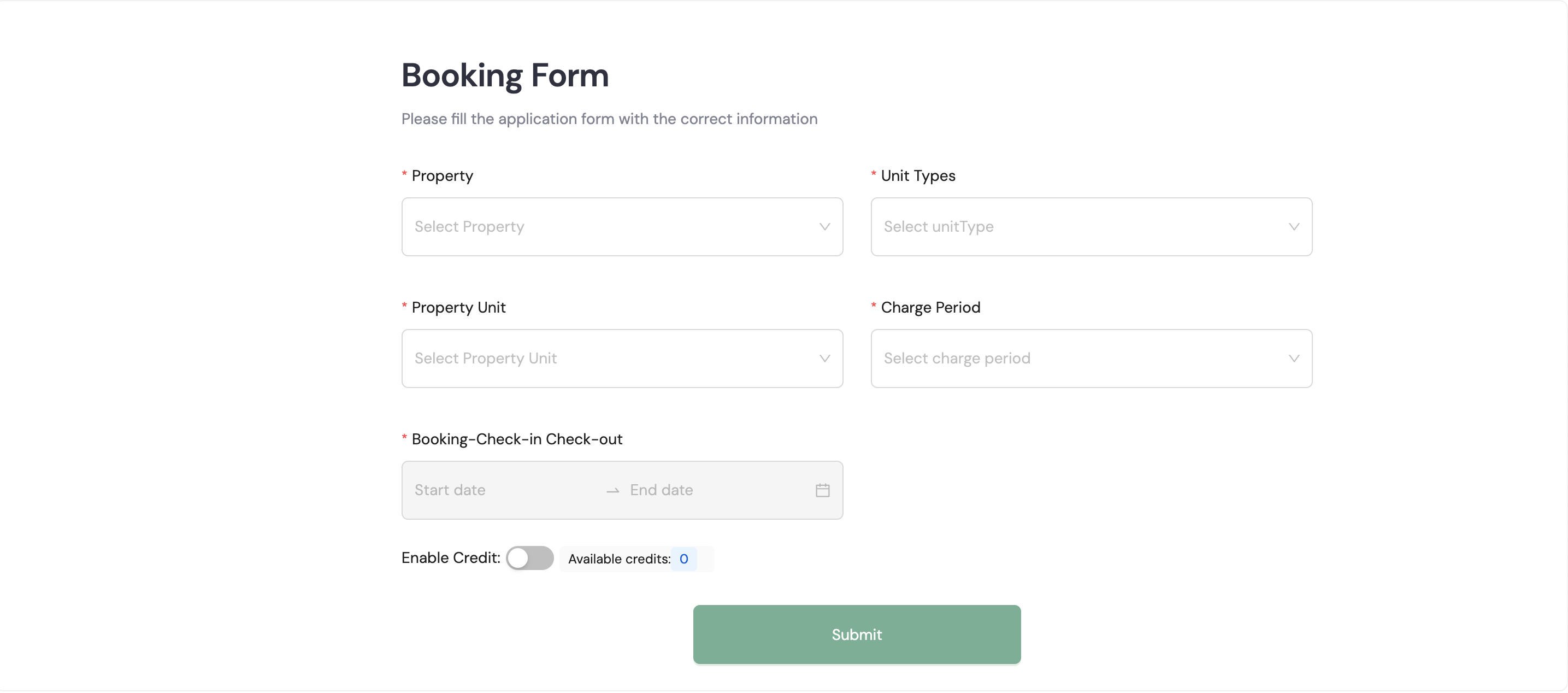Open the Select charge period combo box
The height and width of the screenshot is (693, 1568).
[x=1077, y=358]
